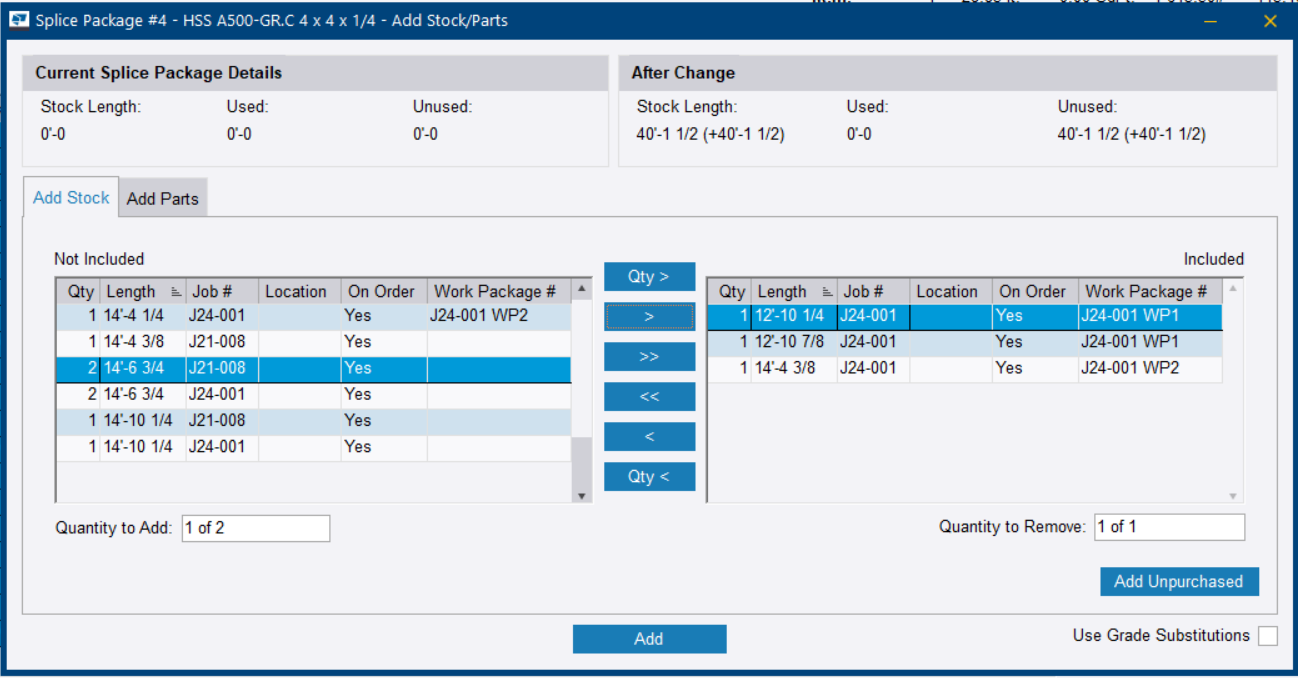Click On Order header in Included table
Screen dimensions: 1298x678
pos(1035,292)
